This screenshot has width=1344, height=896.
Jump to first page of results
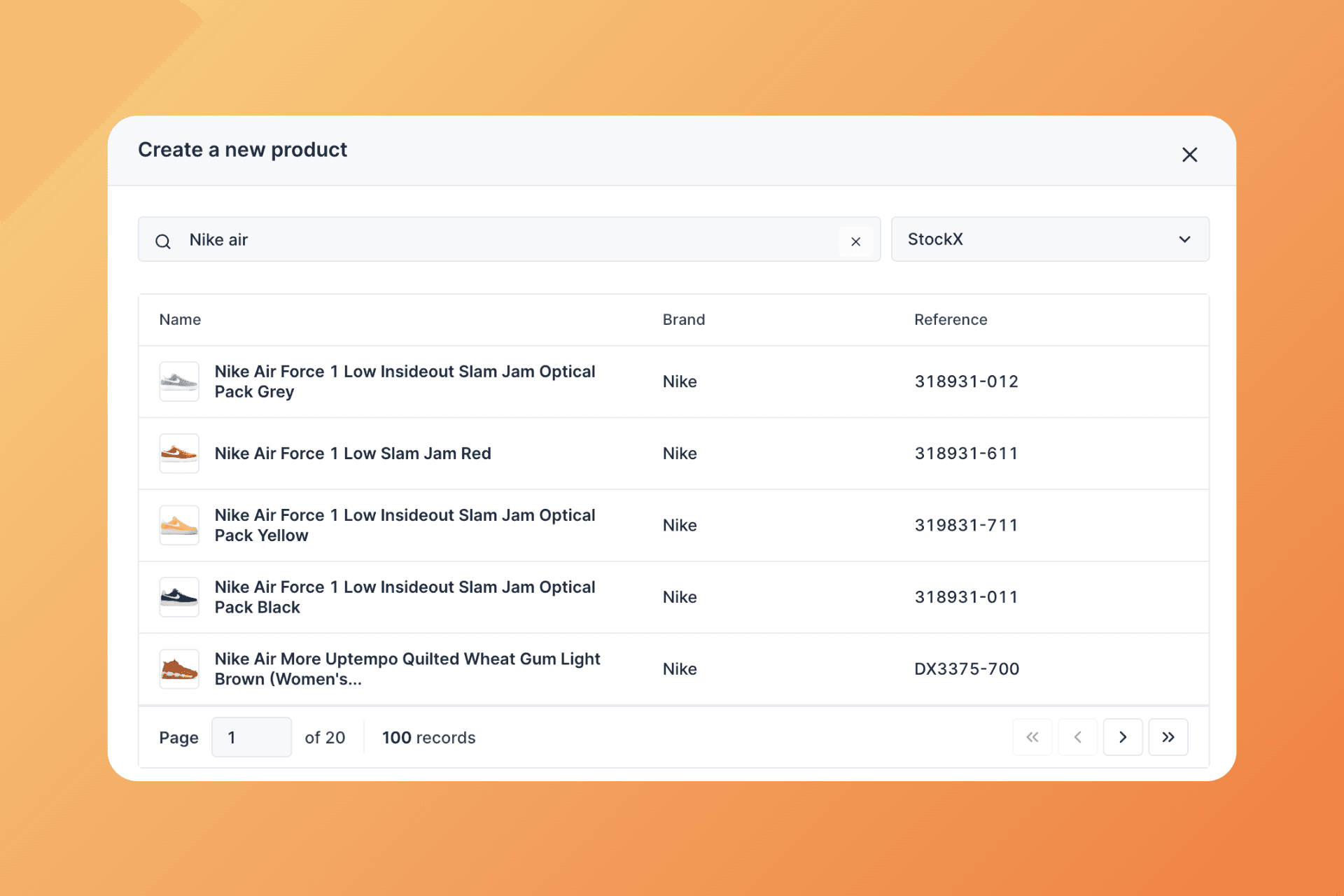pyautogui.click(x=1032, y=737)
